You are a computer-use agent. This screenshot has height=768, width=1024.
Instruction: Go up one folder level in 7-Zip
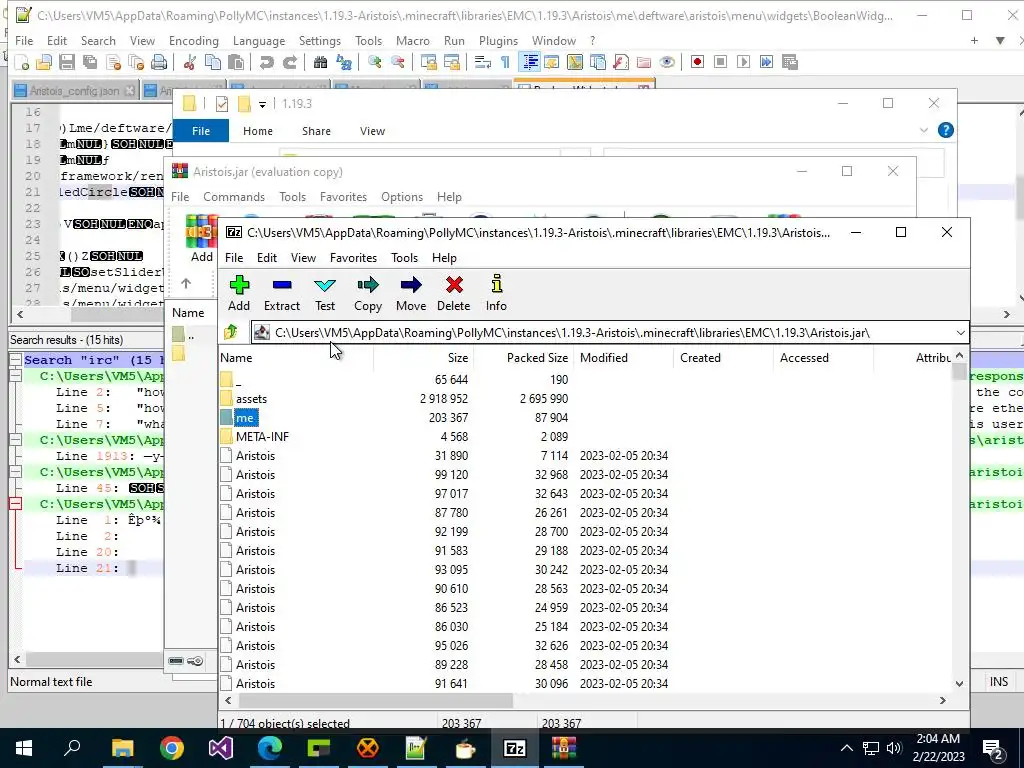(x=231, y=332)
